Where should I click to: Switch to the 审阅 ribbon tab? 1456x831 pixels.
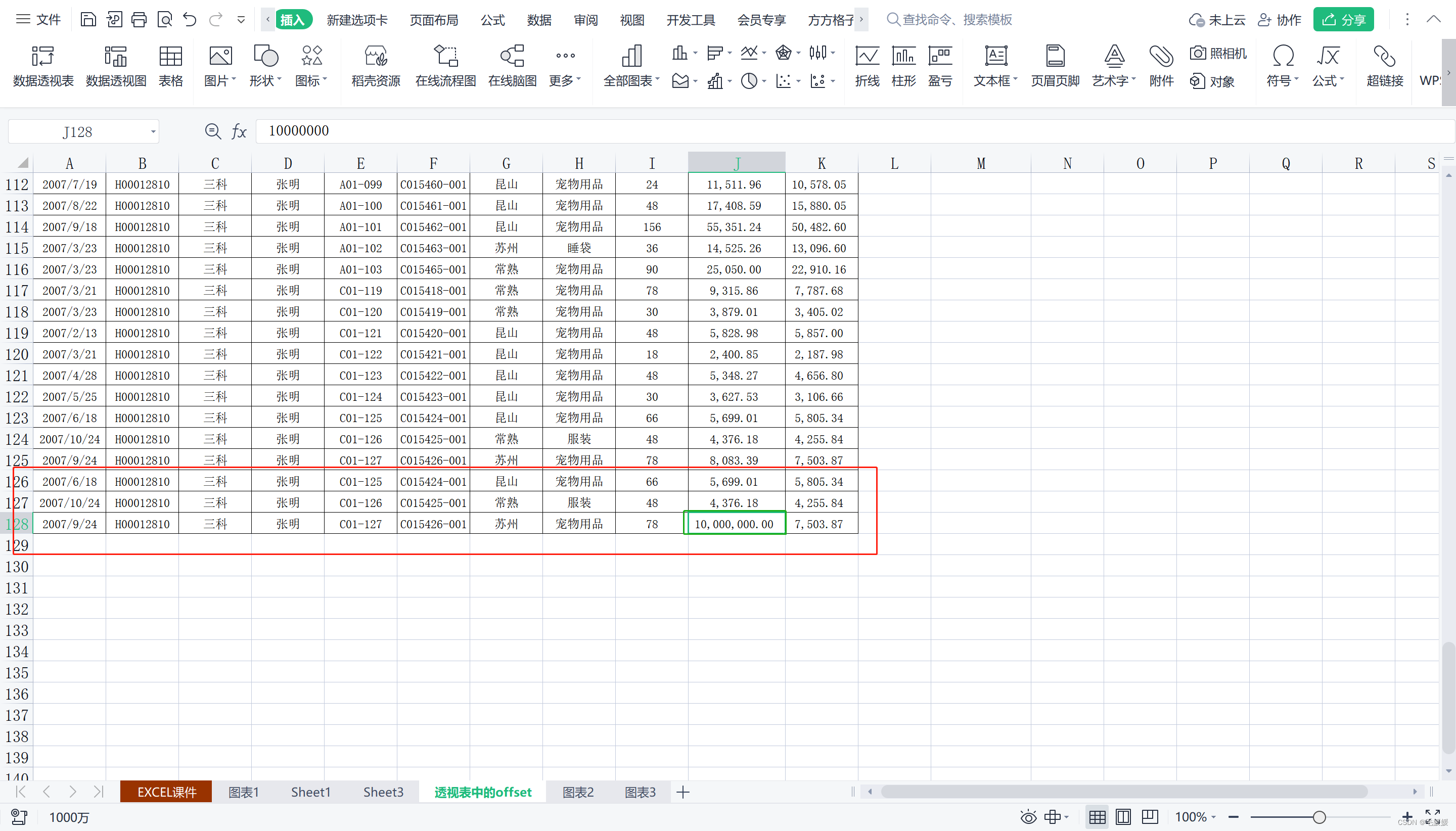585,20
